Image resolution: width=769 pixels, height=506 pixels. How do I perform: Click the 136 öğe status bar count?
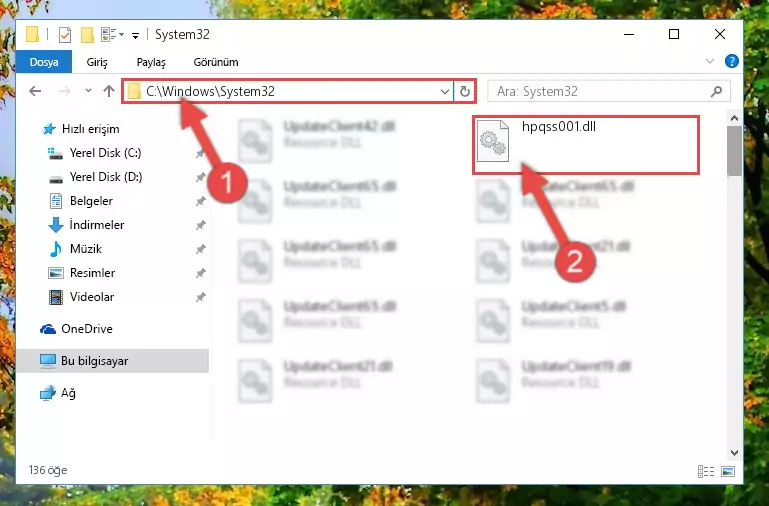[48, 470]
